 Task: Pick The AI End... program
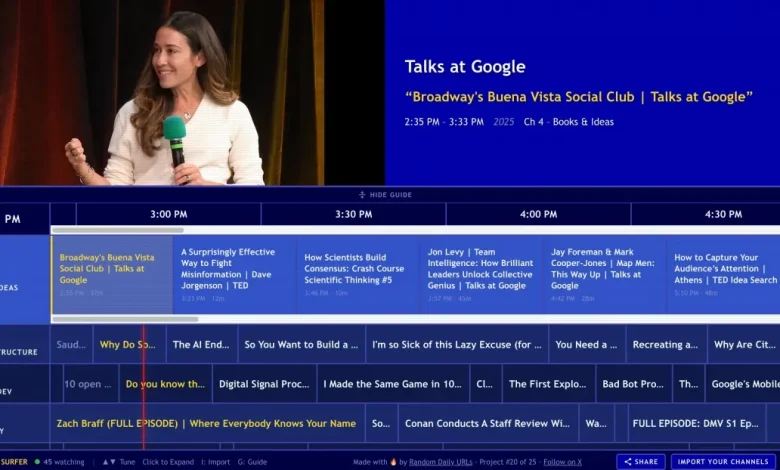(x=201, y=344)
